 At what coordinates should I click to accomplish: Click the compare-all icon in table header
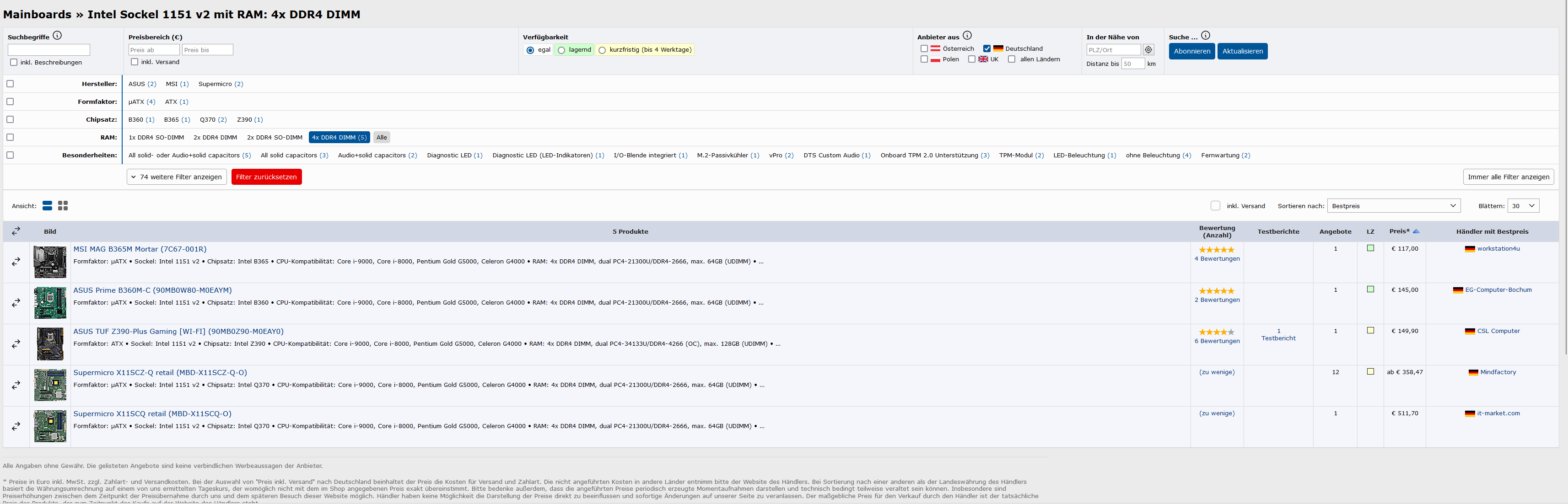[x=16, y=231]
